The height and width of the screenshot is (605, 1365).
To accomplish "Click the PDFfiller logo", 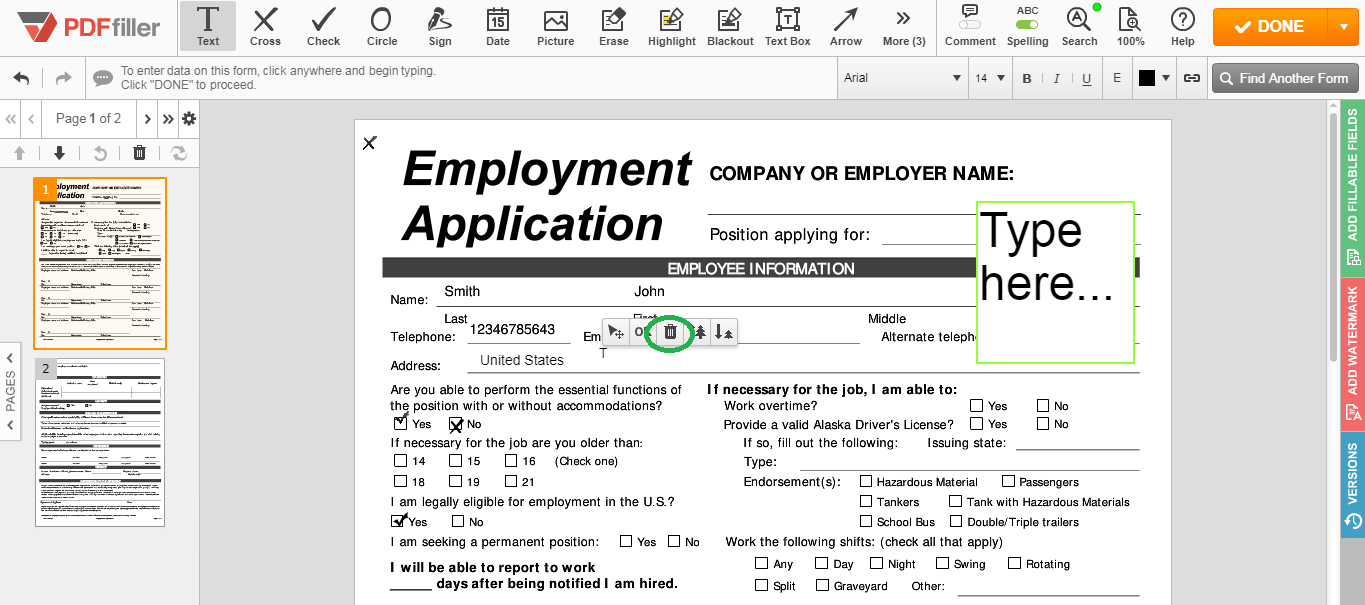I will tap(89, 27).
